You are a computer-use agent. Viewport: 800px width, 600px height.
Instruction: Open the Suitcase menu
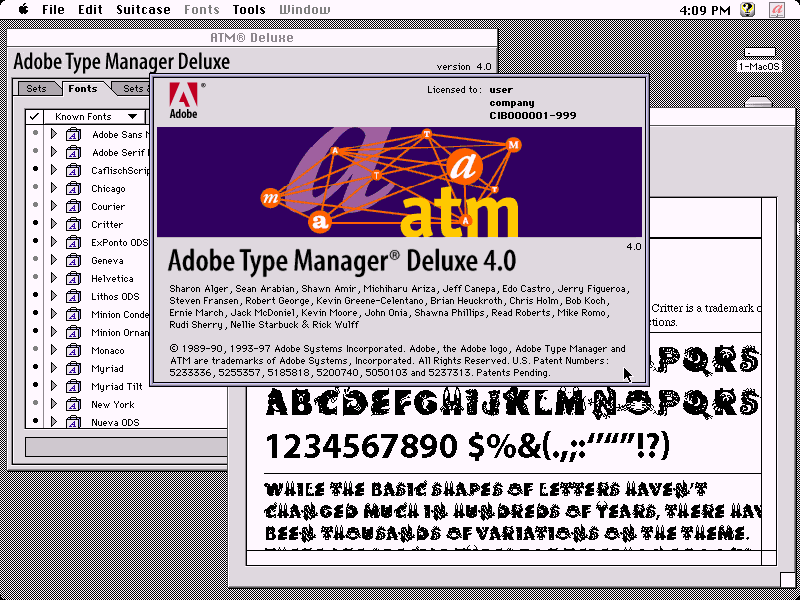[142, 10]
